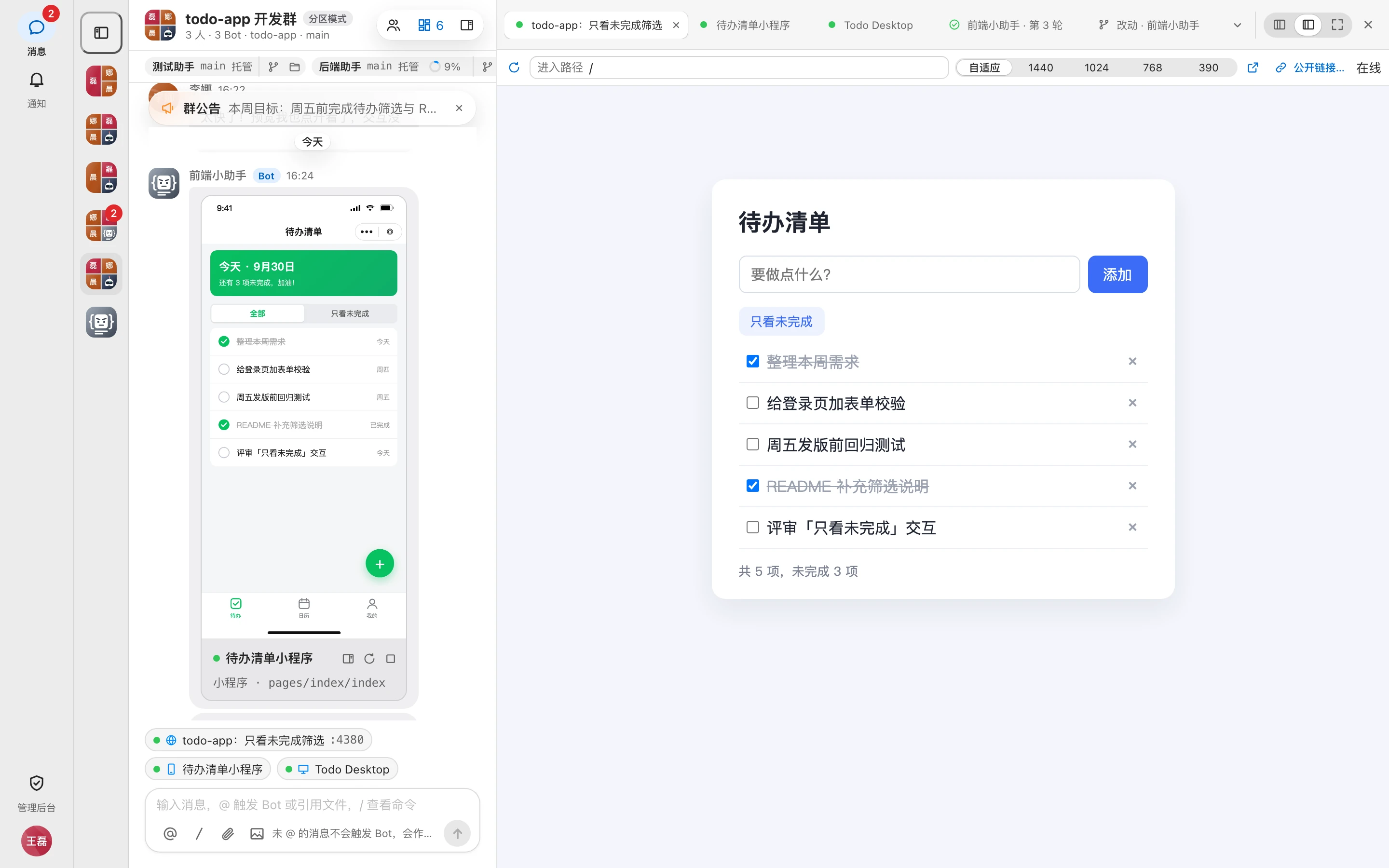This screenshot has height=868, width=1389.
Task: Expand the tab overflow chevron dropdown
Action: point(1237,25)
